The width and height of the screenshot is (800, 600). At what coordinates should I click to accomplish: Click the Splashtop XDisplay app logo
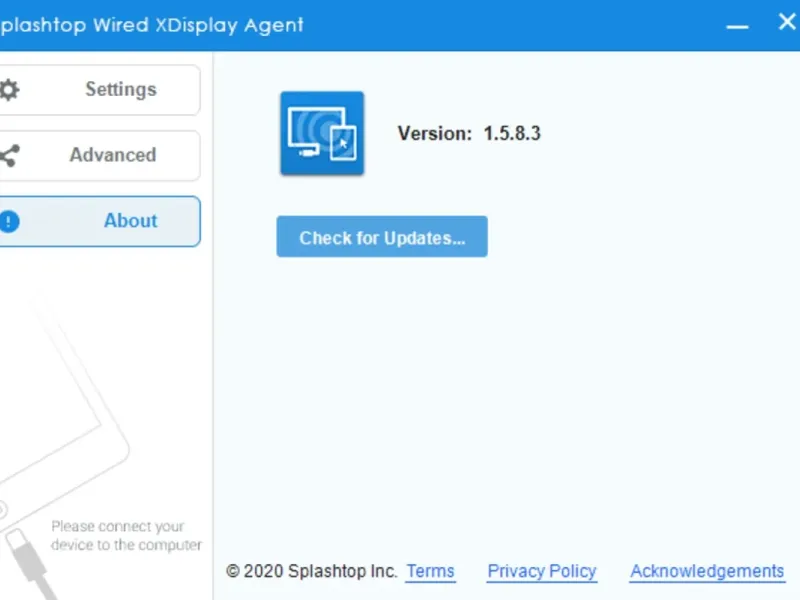322,133
